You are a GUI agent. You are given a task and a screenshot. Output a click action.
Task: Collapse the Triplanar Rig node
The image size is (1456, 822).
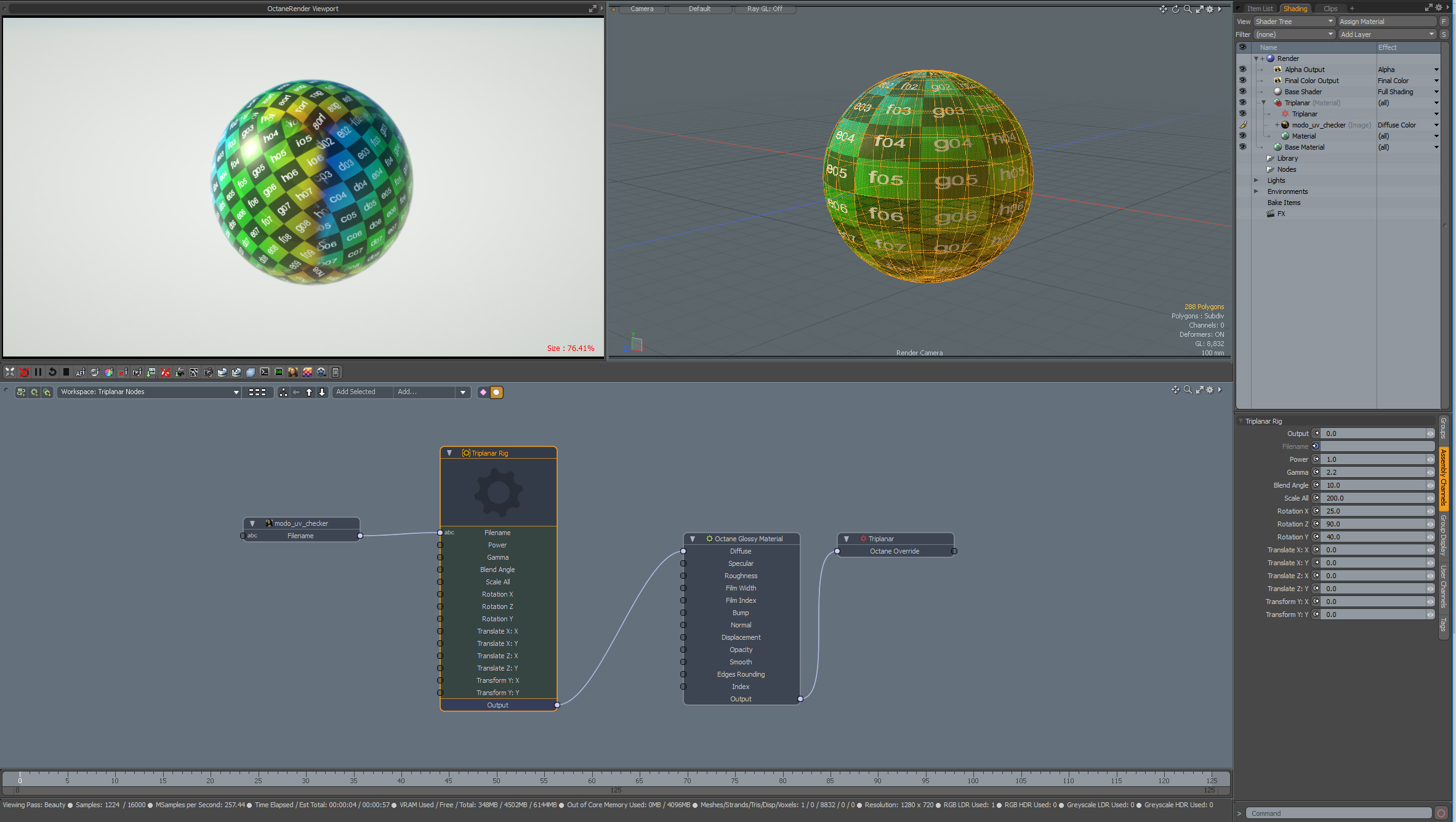449,453
